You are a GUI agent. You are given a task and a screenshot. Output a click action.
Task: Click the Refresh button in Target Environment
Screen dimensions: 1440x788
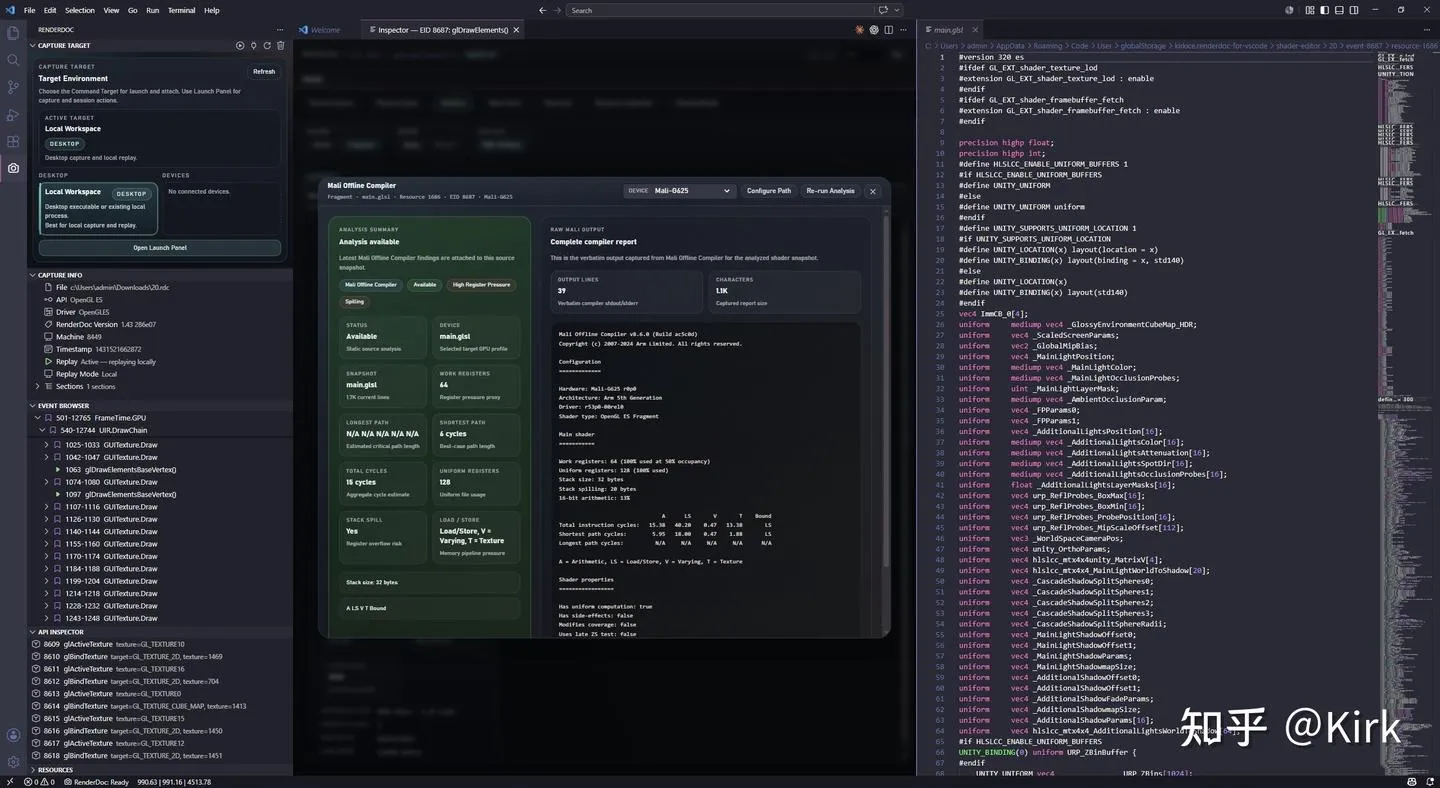coord(264,71)
